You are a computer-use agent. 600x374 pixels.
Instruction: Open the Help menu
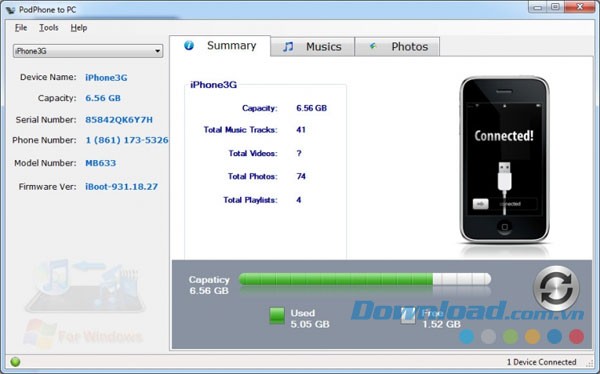[79, 28]
